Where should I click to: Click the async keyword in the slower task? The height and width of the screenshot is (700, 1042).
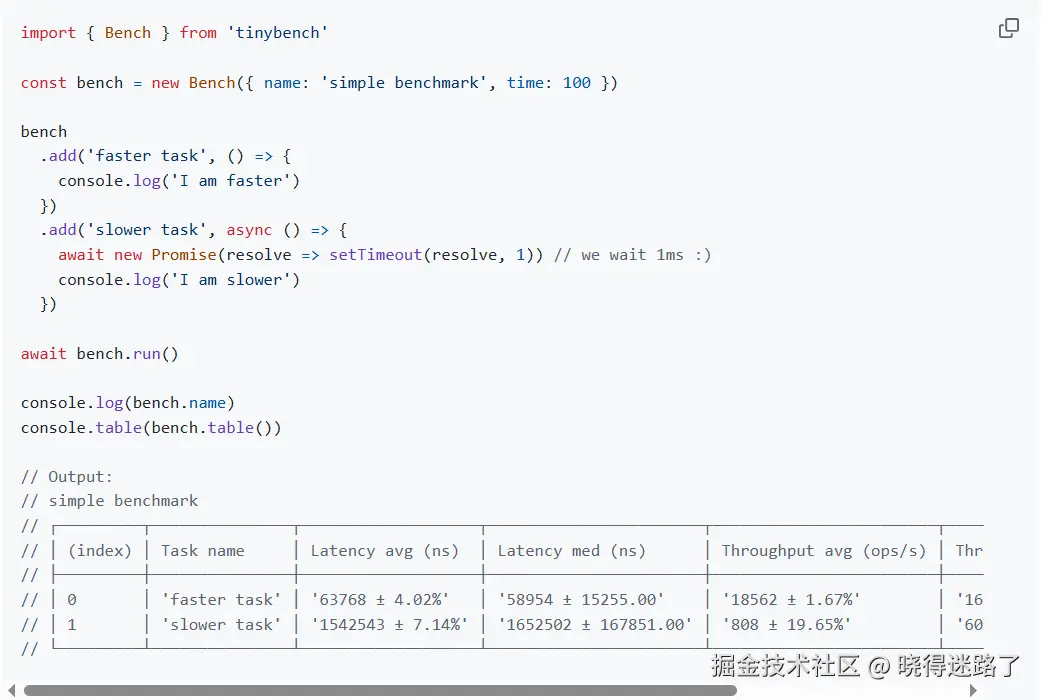[249, 230]
